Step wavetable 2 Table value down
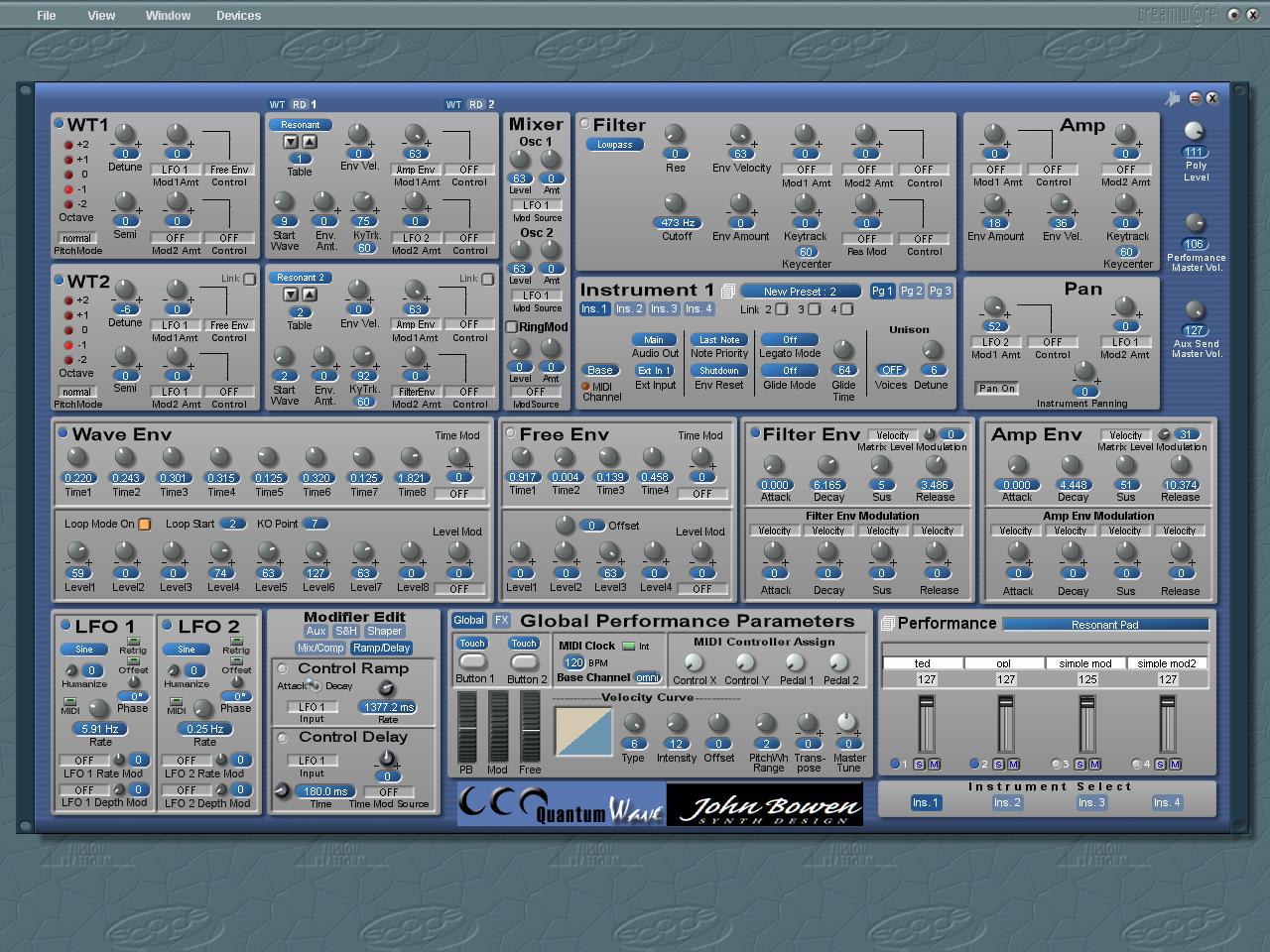This screenshot has height=952, width=1270. tap(291, 295)
